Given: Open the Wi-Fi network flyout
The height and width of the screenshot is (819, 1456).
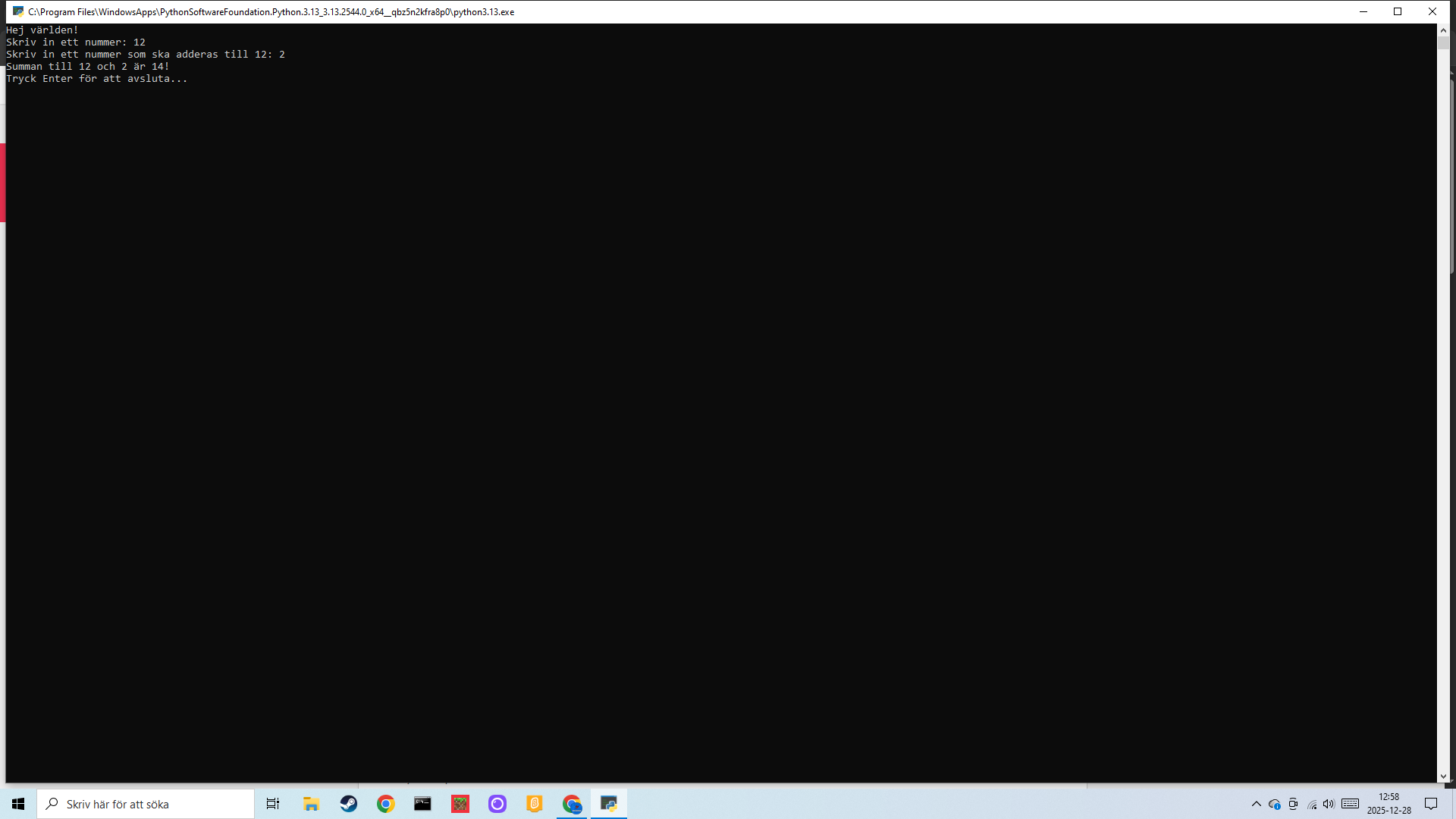Looking at the screenshot, I should [x=1312, y=804].
